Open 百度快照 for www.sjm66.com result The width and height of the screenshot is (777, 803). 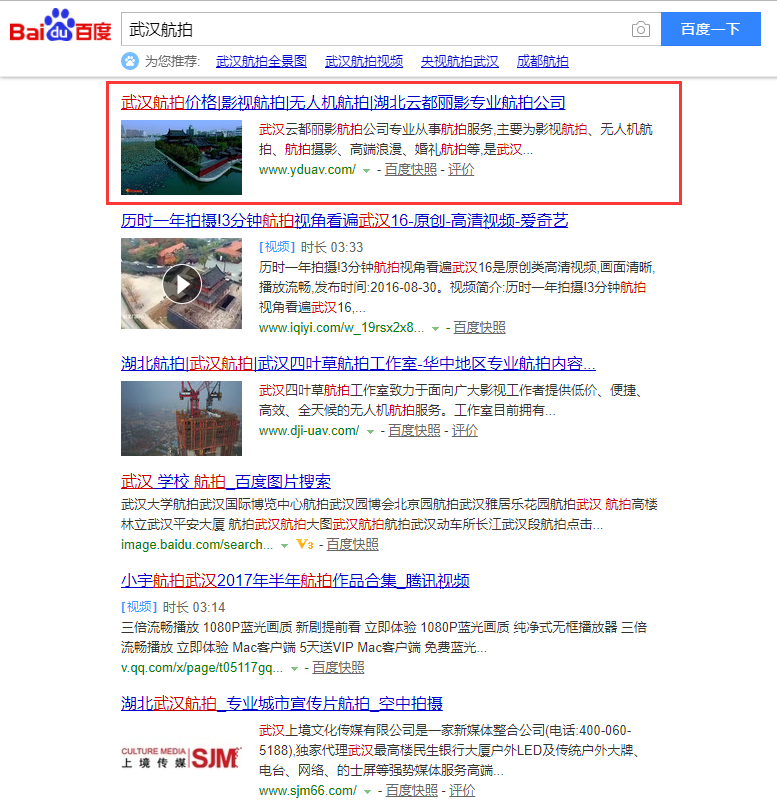point(411,790)
